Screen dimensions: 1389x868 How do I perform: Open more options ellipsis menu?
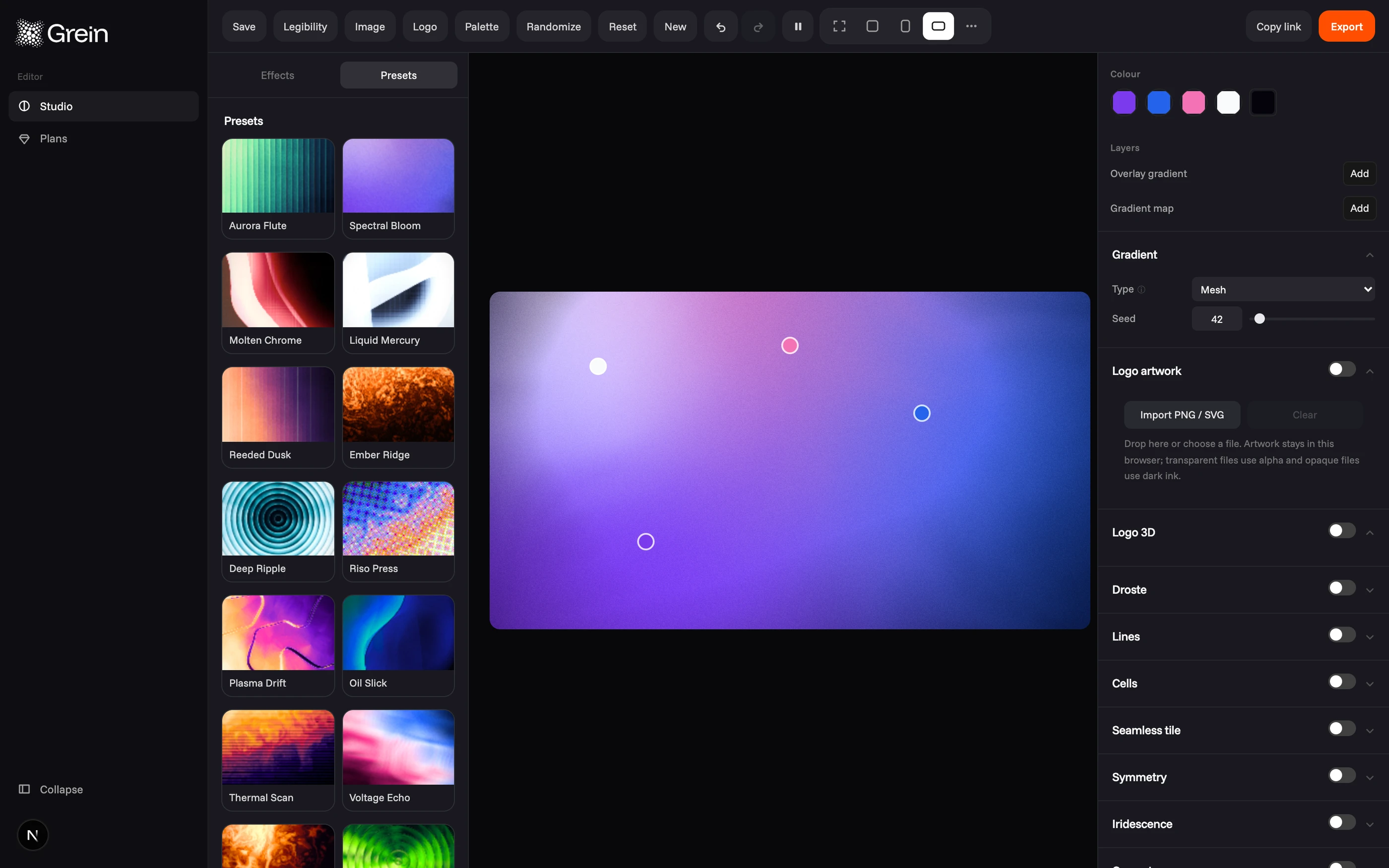pos(971,26)
